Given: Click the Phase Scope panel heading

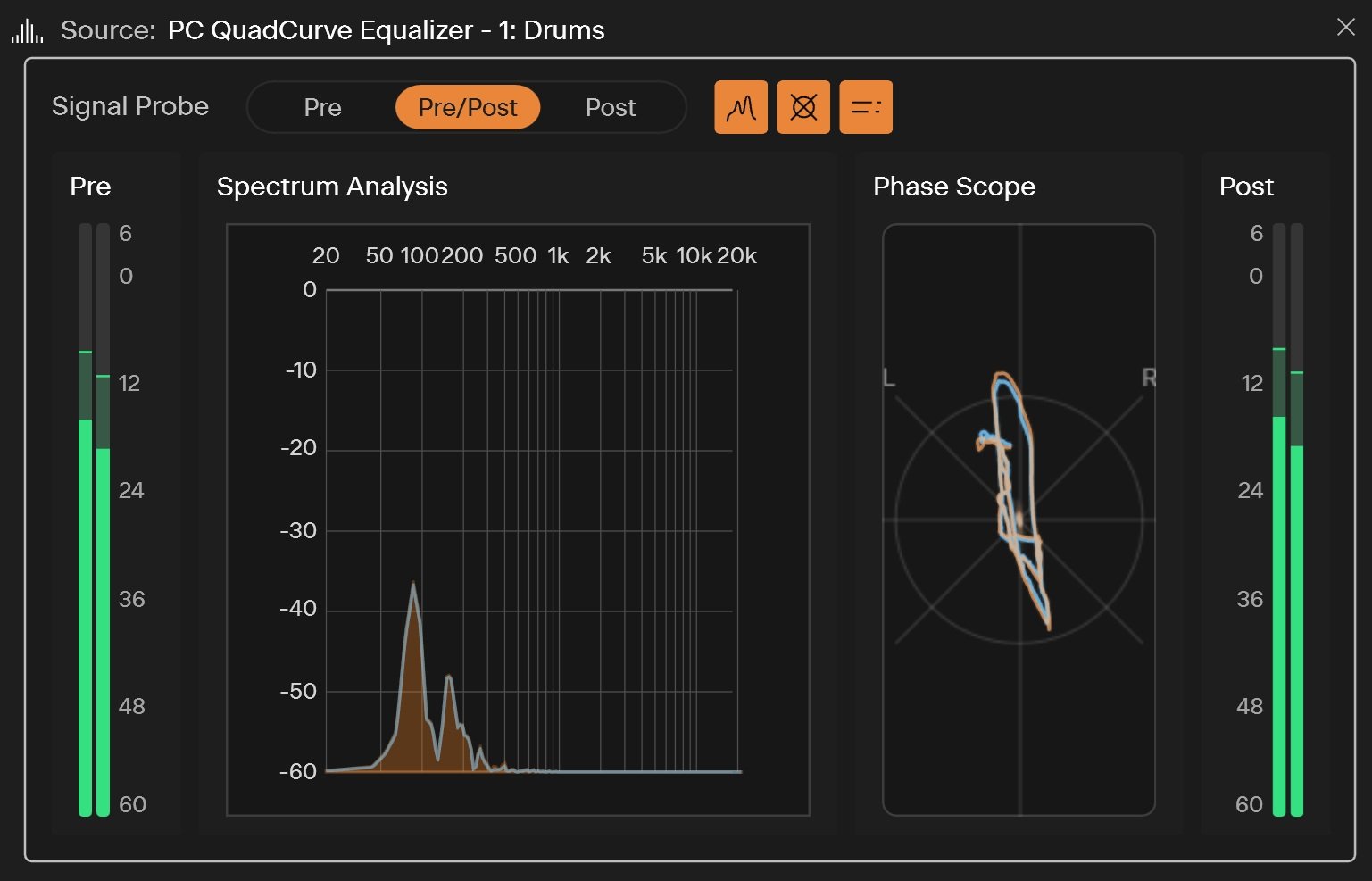Looking at the screenshot, I should pos(953,187).
